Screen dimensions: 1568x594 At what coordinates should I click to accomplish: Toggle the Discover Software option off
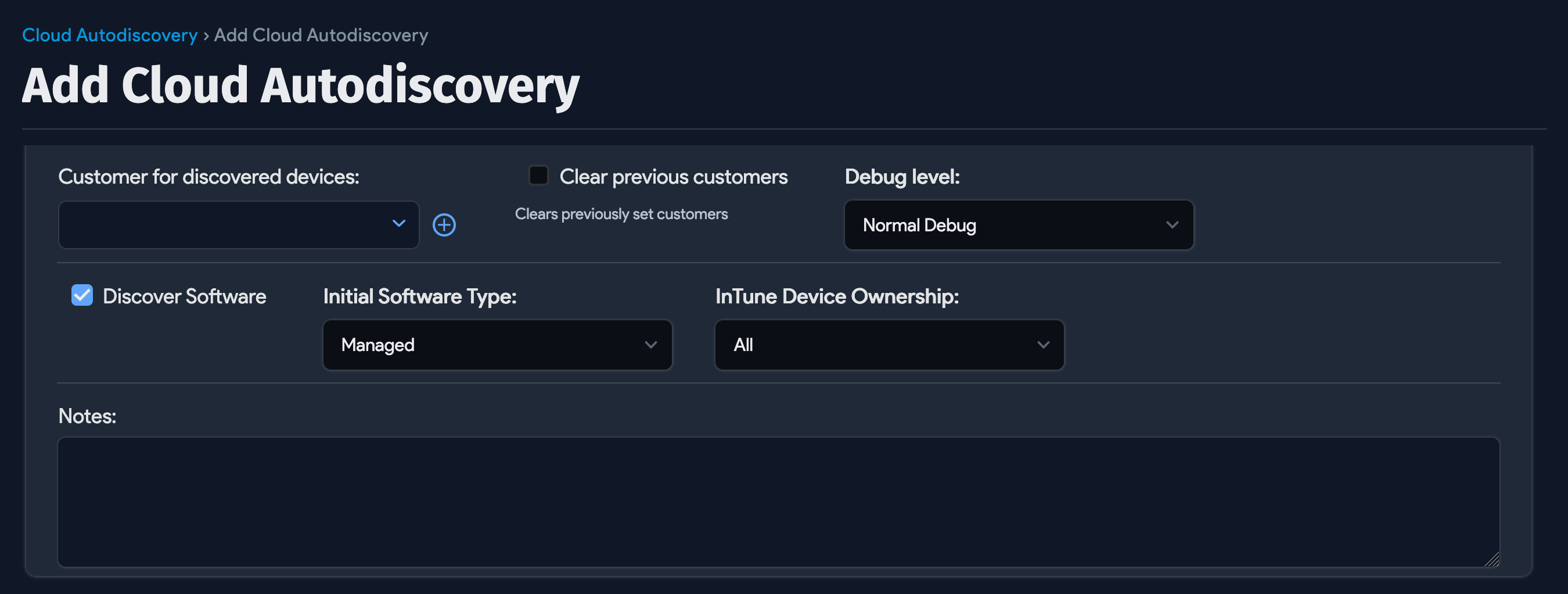tap(81, 295)
